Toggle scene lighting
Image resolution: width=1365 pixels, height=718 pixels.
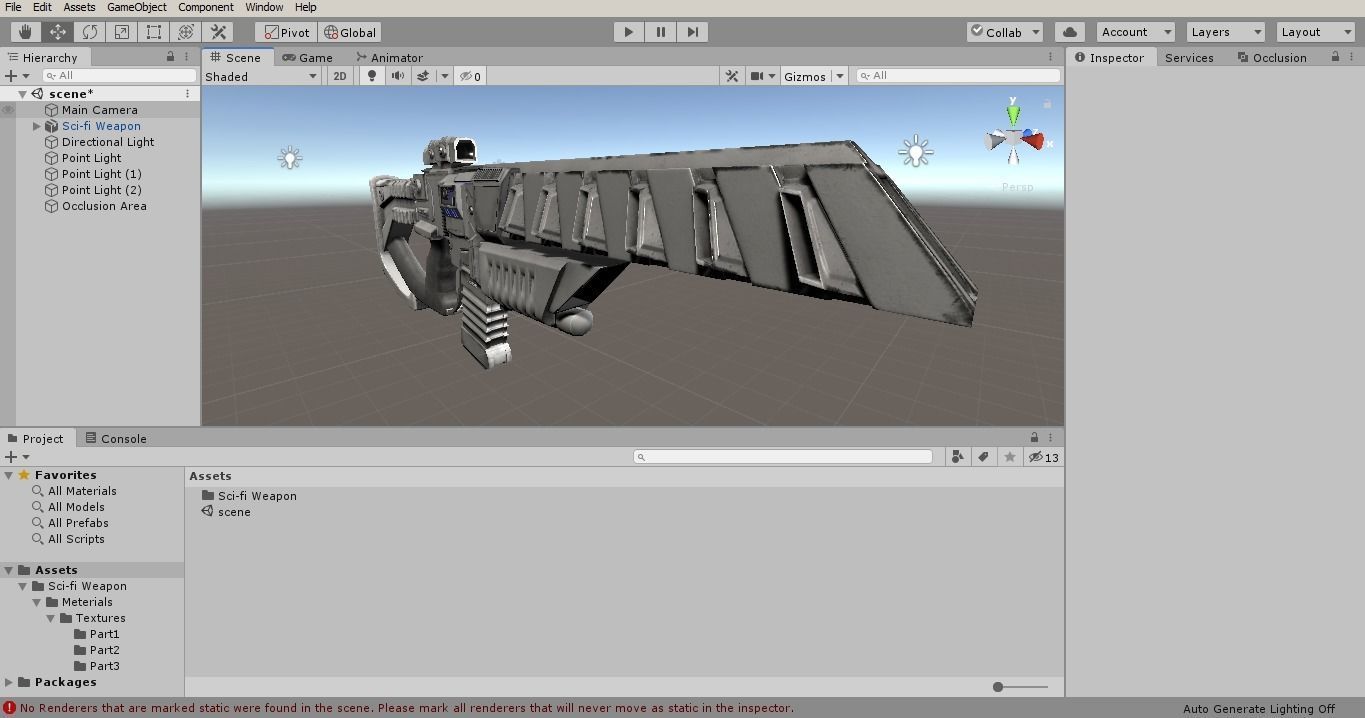[372, 76]
